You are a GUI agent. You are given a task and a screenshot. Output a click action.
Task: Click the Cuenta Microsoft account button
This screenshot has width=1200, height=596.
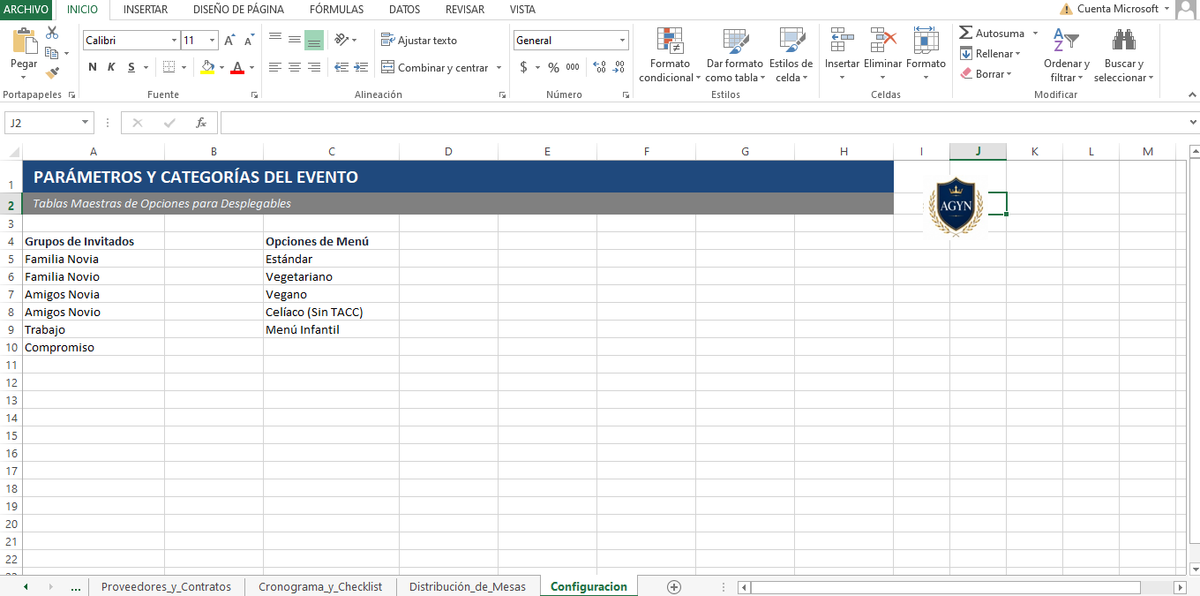click(x=1115, y=9)
